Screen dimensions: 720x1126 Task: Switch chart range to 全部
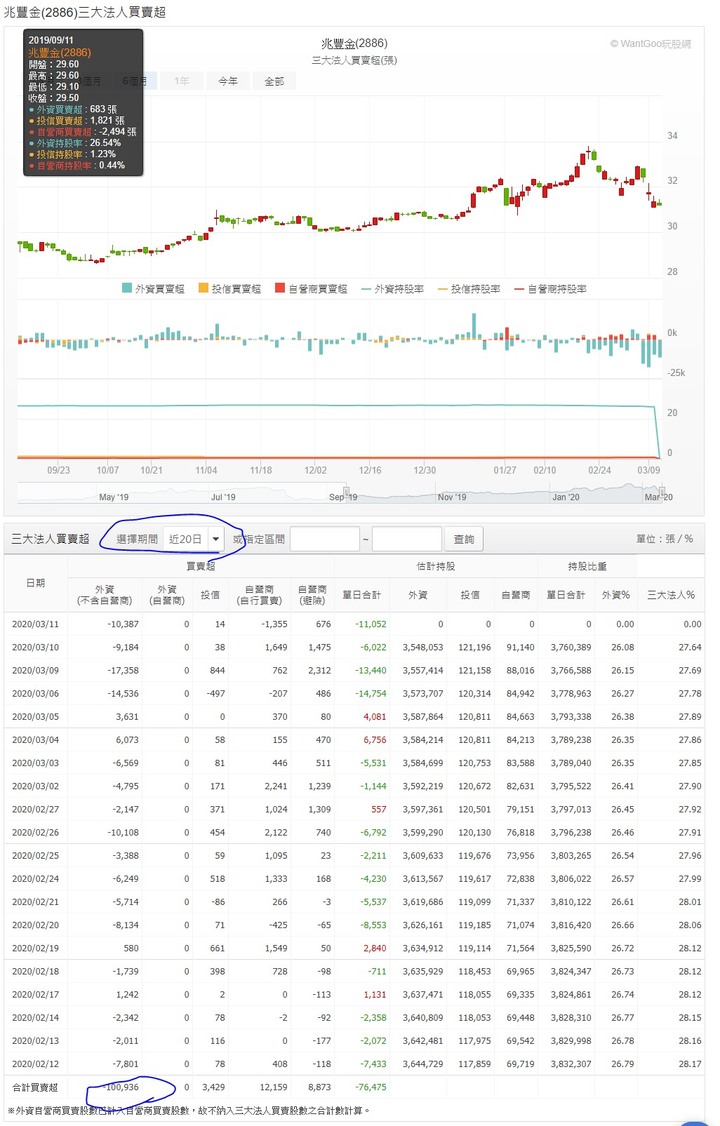[274, 81]
